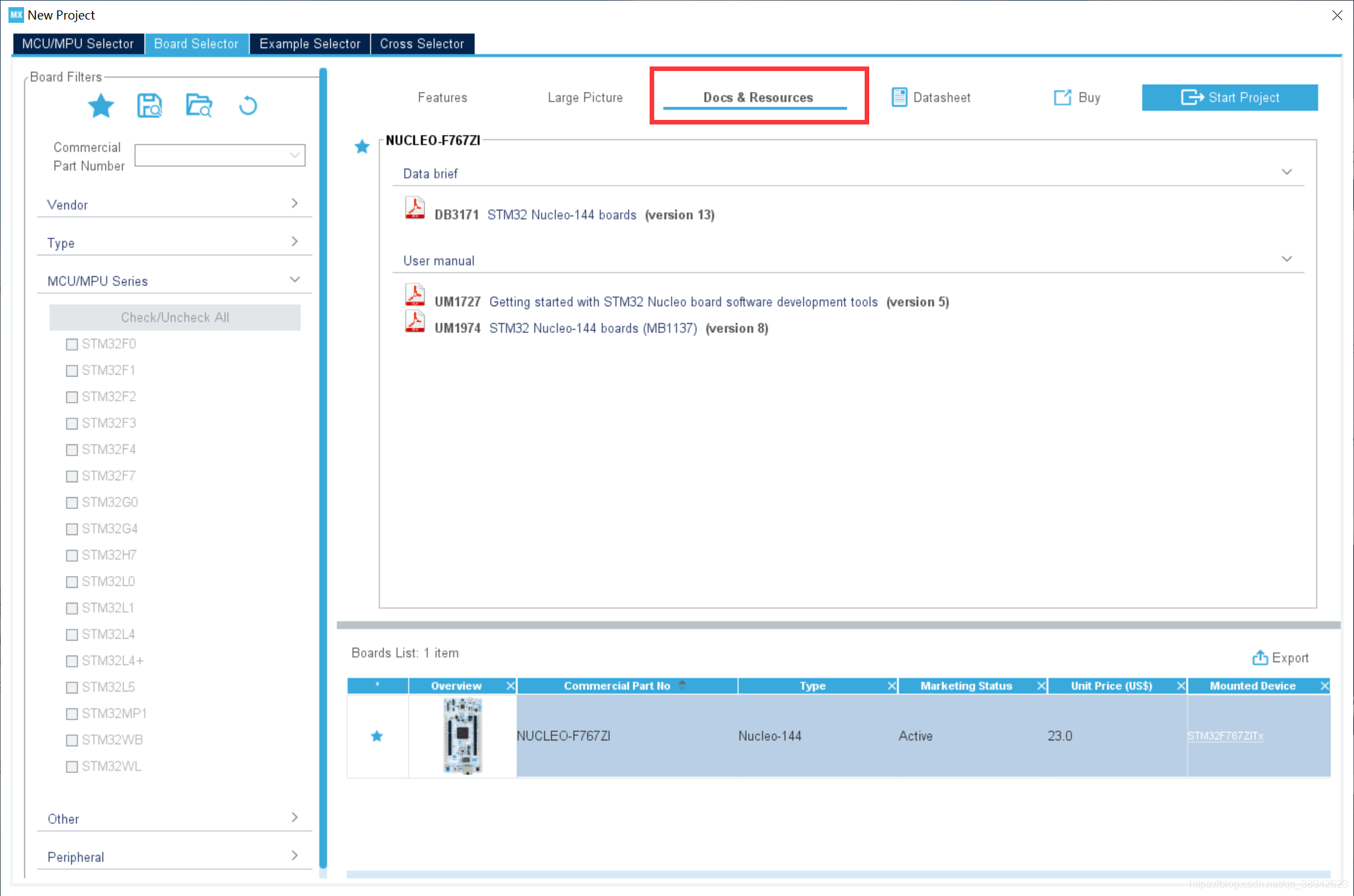Click the favorites star filter icon
This screenshot has width=1354, height=896.
tap(101, 106)
